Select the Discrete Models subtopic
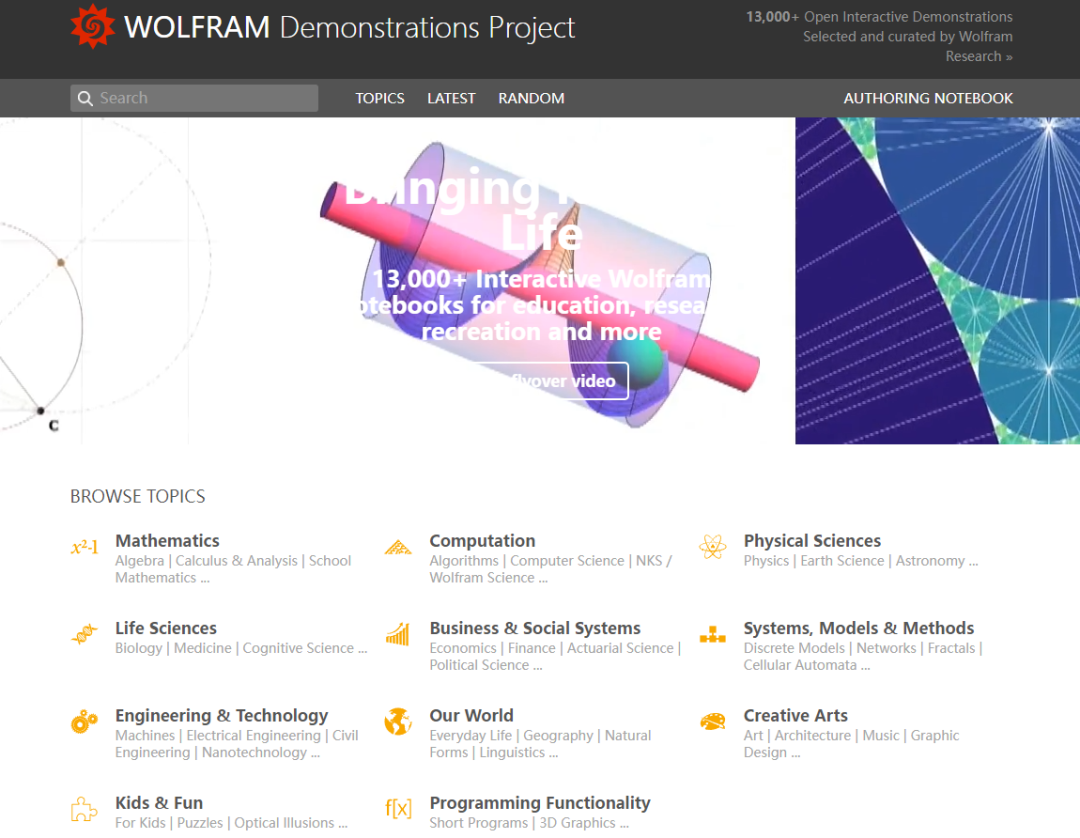 pyautogui.click(x=794, y=648)
